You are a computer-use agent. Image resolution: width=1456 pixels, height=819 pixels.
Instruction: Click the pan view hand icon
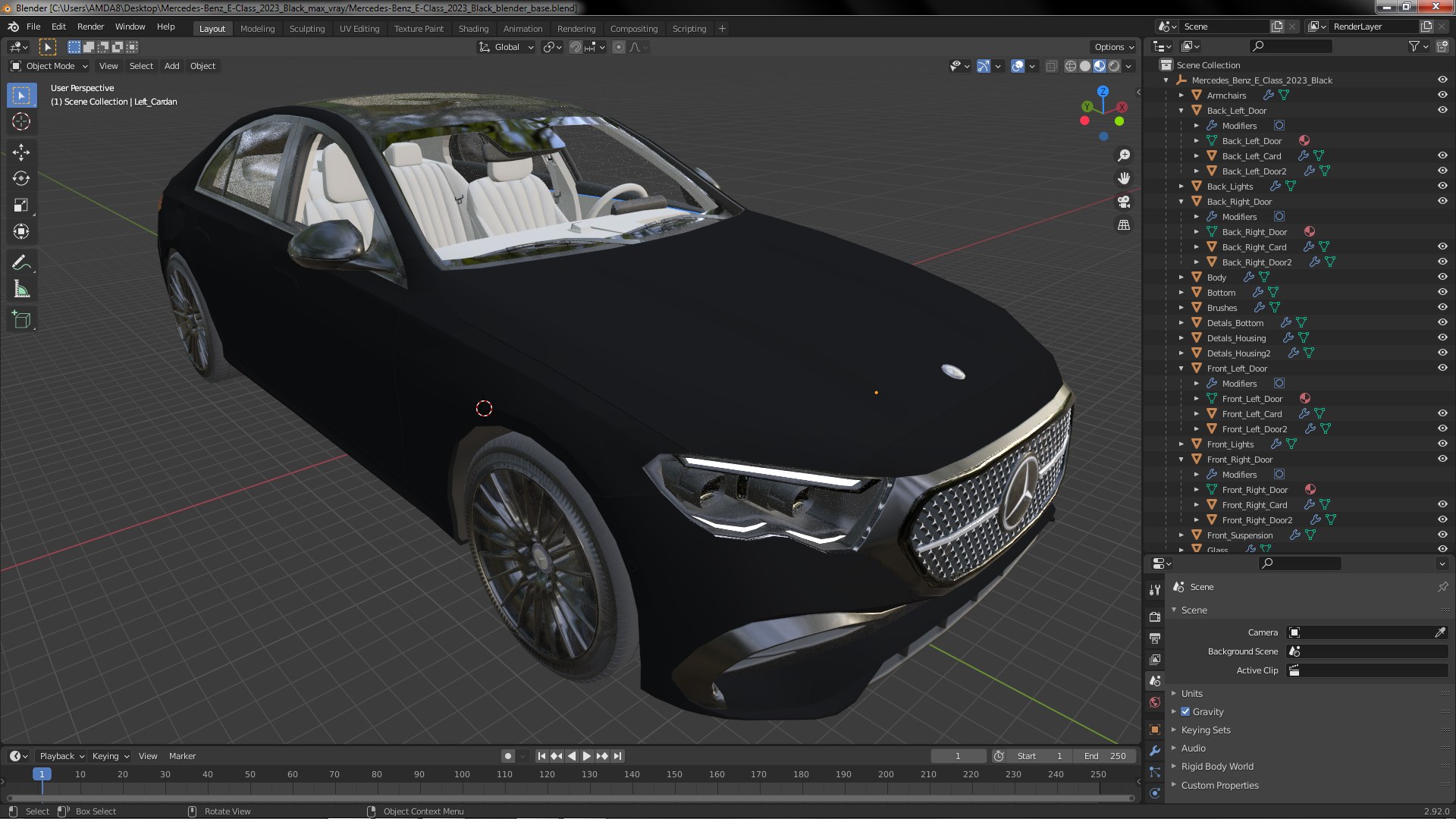pyautogui.click(x=1124, y=178)
